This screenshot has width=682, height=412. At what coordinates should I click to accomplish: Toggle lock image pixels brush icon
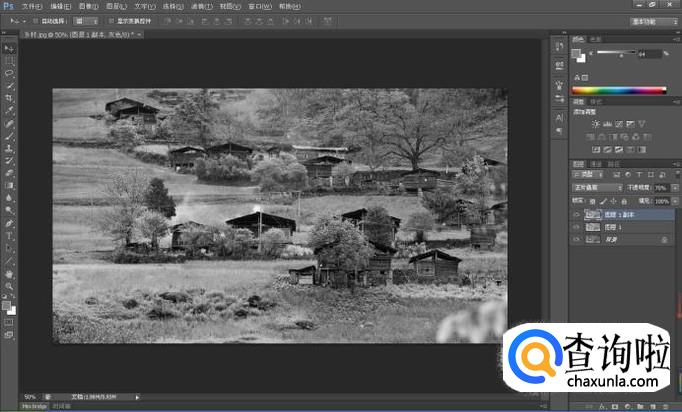(603, 201)
